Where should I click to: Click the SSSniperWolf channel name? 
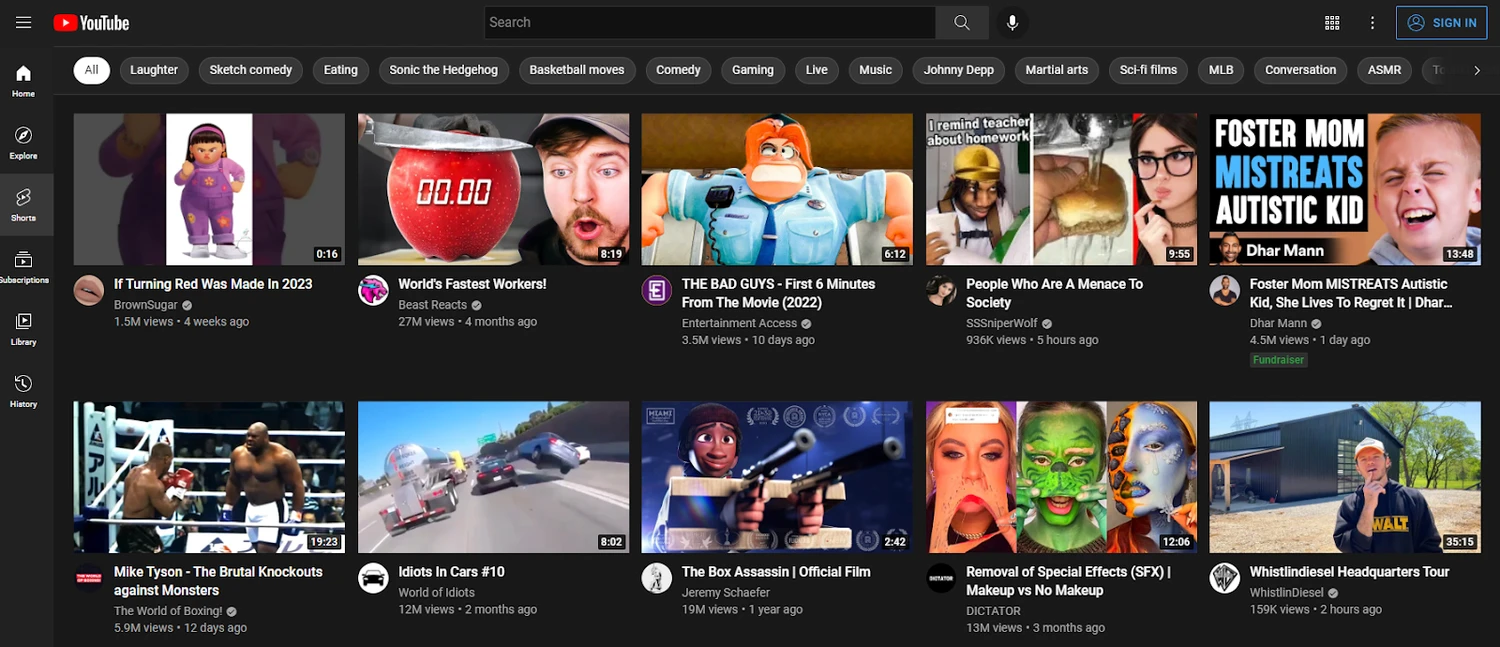(x=1003, y=323)
